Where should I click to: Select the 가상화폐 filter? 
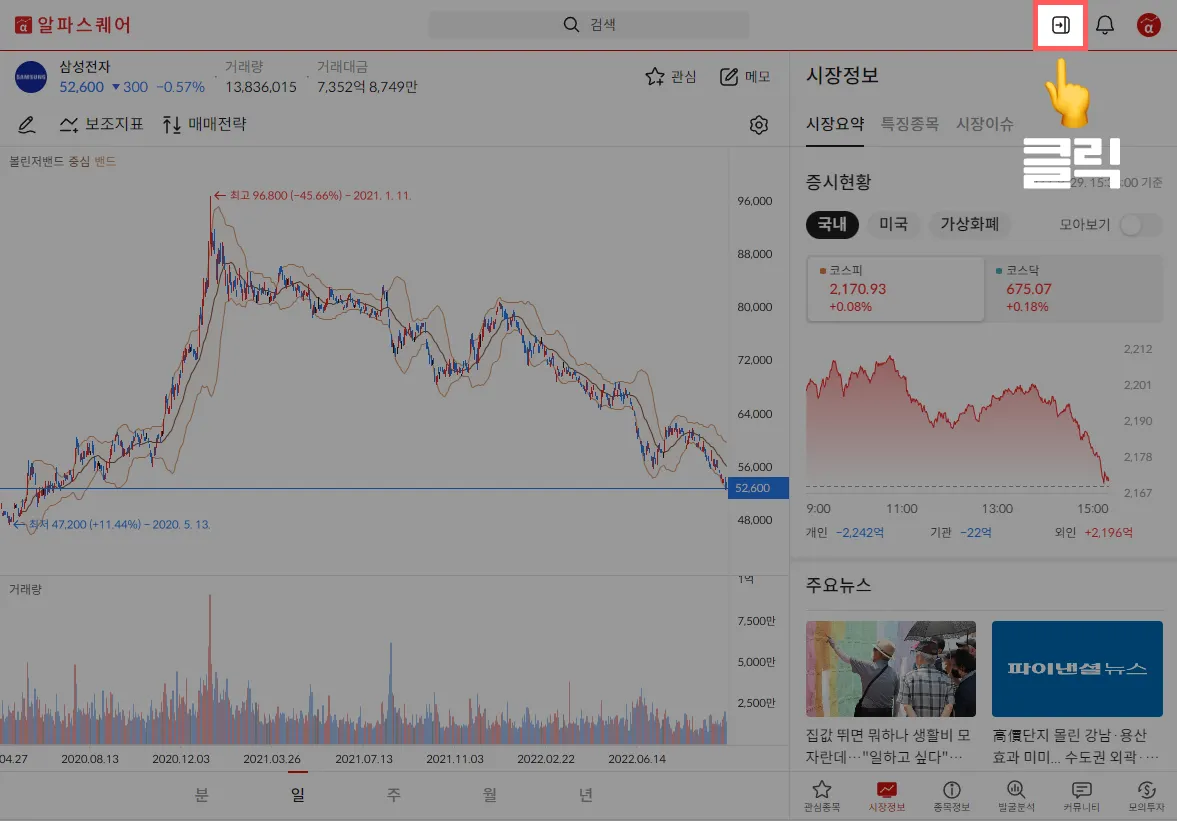(969, 224)
